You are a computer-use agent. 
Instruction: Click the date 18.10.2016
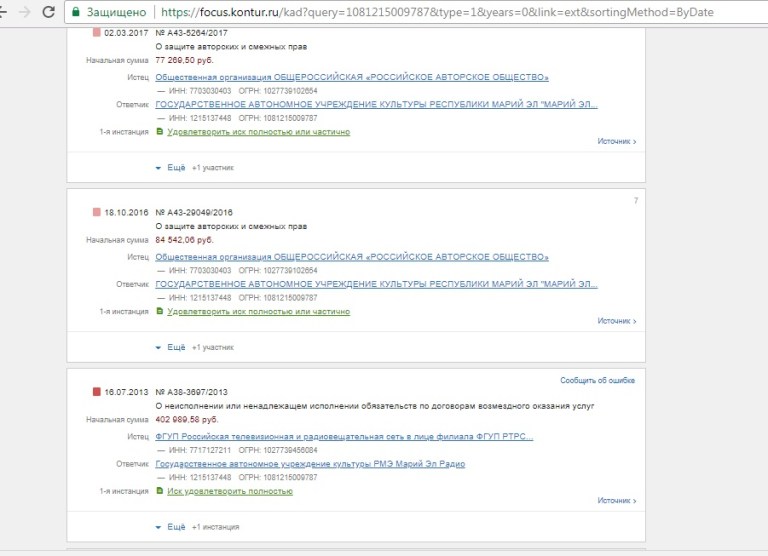pyautogui.click(x=126, y=213)
